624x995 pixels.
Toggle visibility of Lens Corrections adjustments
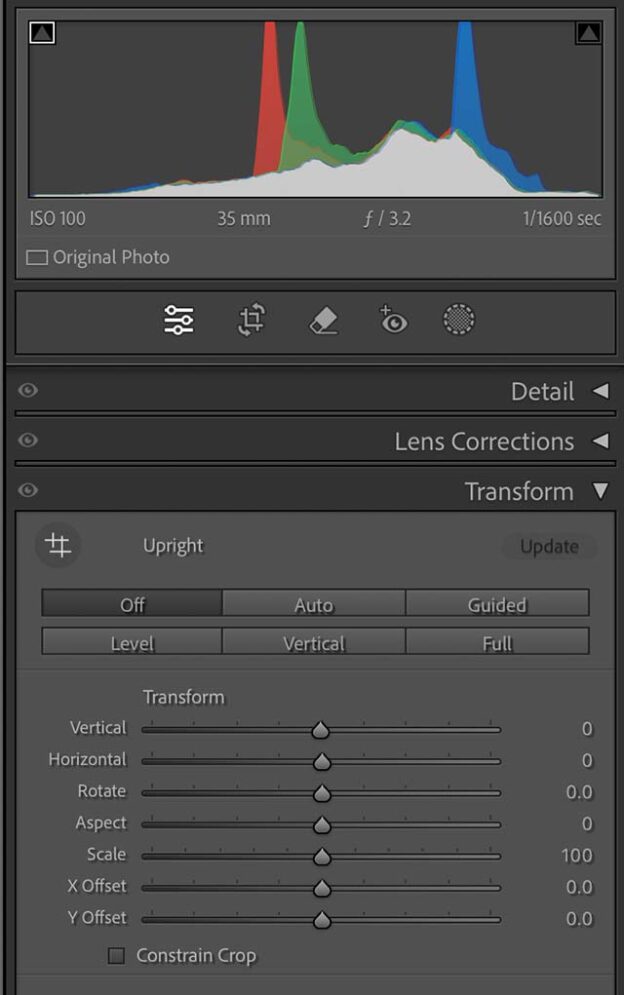[x=27, y=441]
